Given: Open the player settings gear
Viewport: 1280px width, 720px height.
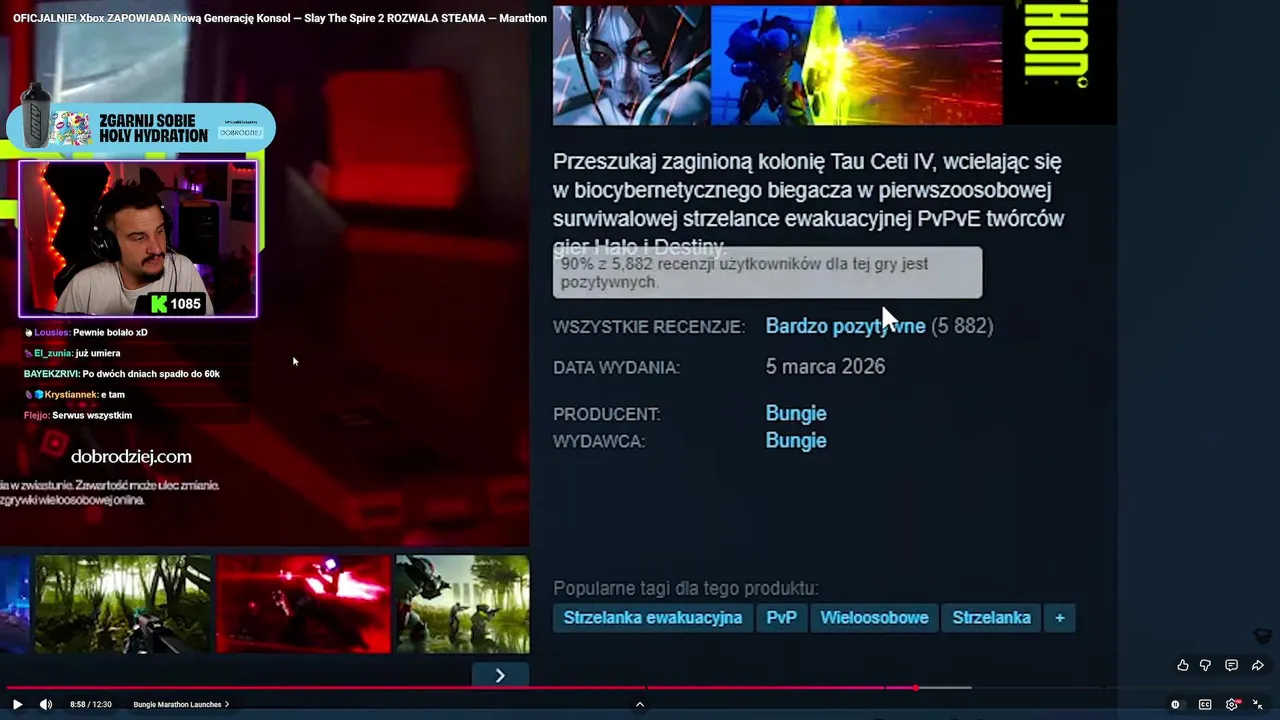Looking at the screenshot, I should [1232, 704].
